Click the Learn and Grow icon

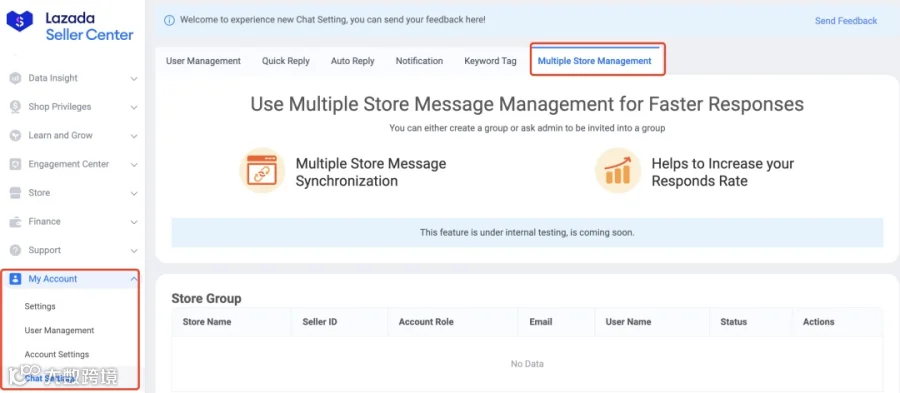coord(15,135)
